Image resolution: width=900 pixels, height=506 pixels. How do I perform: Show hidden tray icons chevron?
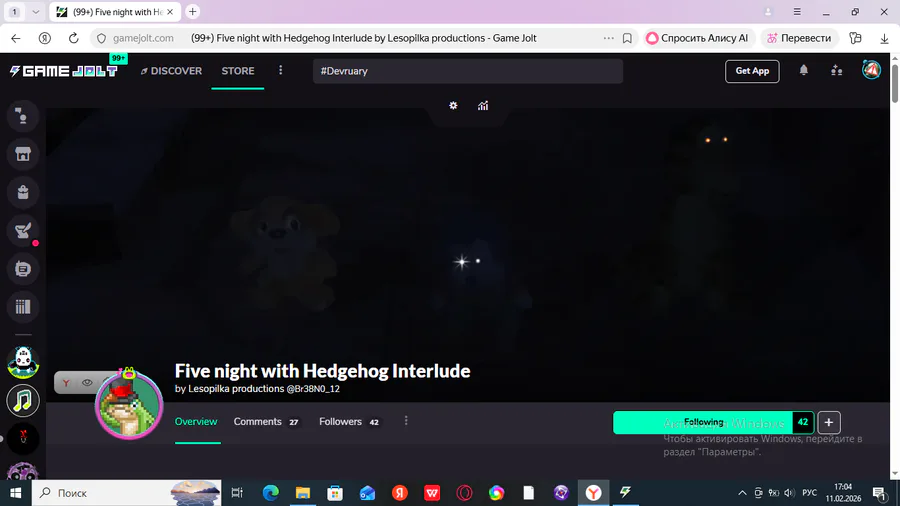(x=742, y=493)
